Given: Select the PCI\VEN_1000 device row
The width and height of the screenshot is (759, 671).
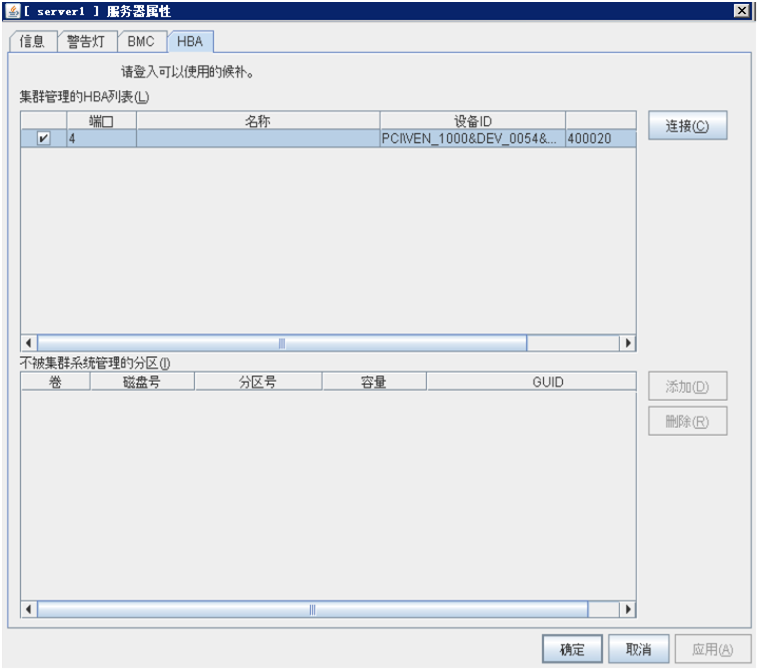Looking at the screenshot, I should point(470,139).
